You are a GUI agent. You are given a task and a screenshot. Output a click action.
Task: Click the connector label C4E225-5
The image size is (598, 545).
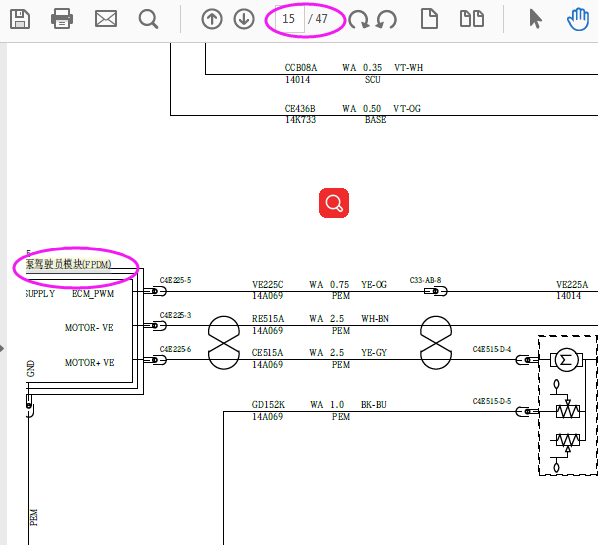[x=175, y=280]
